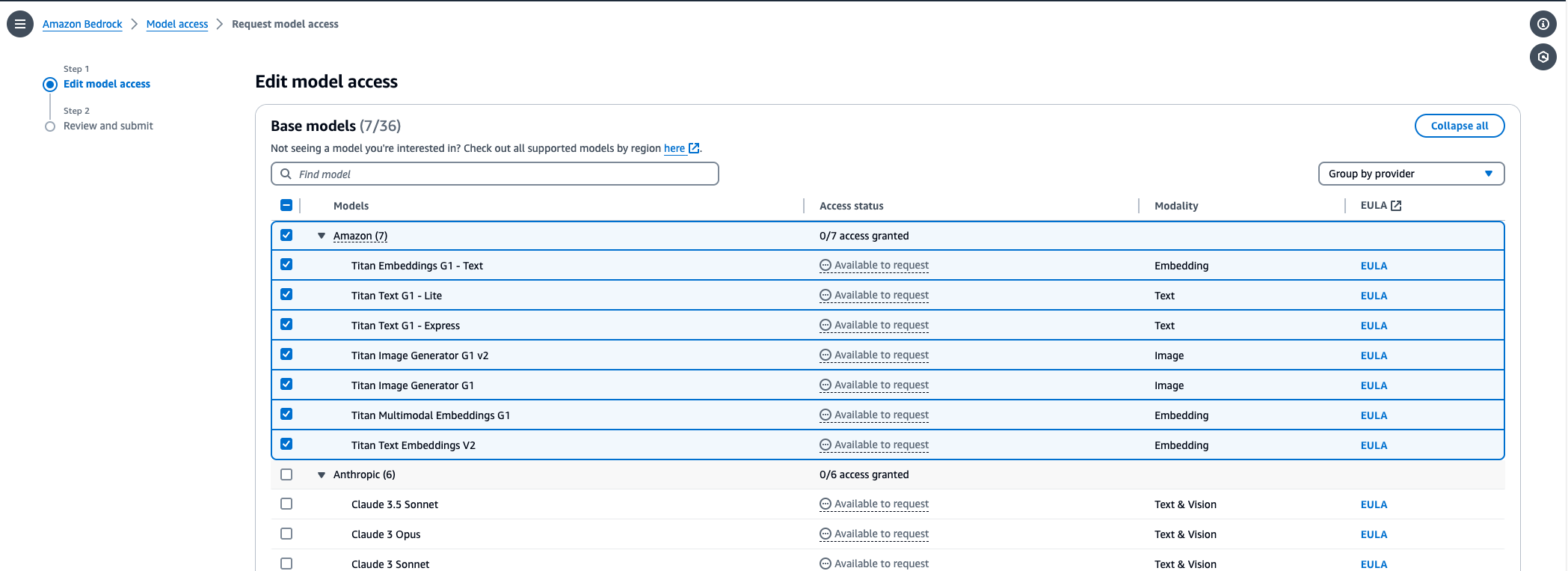1568x571 pixels.
Task: Open Model access breadcrumb link
Action: coord(177,24)
